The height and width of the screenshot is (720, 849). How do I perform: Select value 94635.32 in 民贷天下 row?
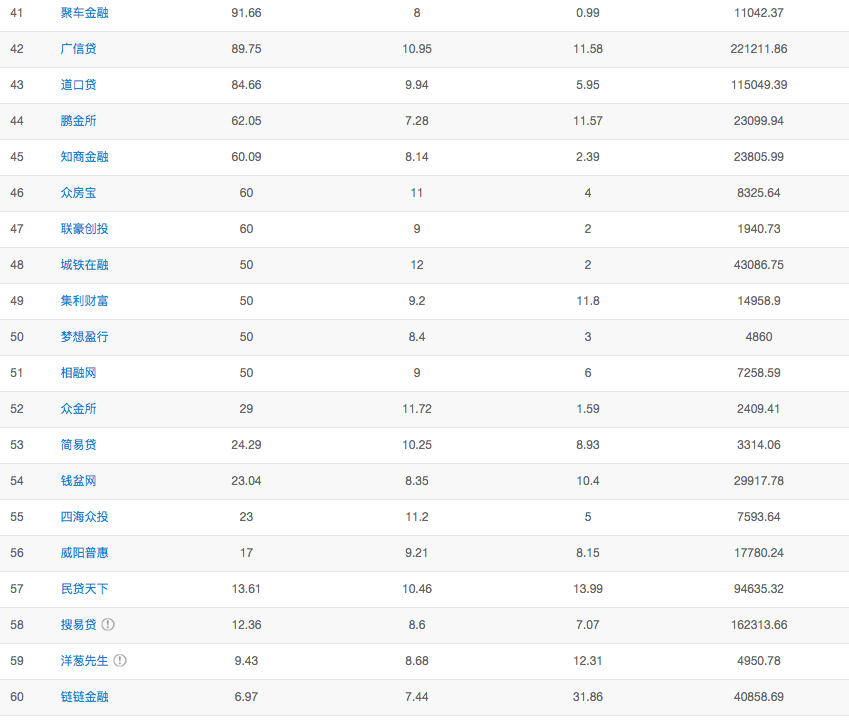pyautogui.click(x=759, y=588)
